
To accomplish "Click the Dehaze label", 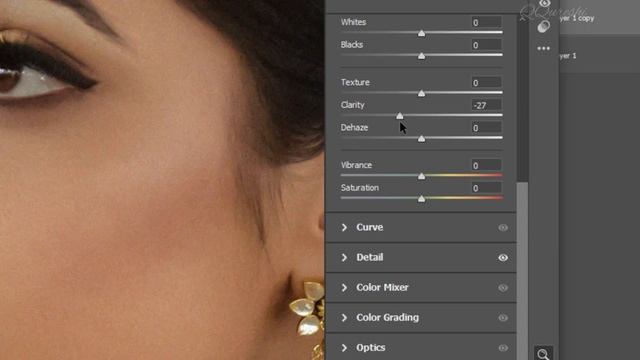I will pos(354,128).
